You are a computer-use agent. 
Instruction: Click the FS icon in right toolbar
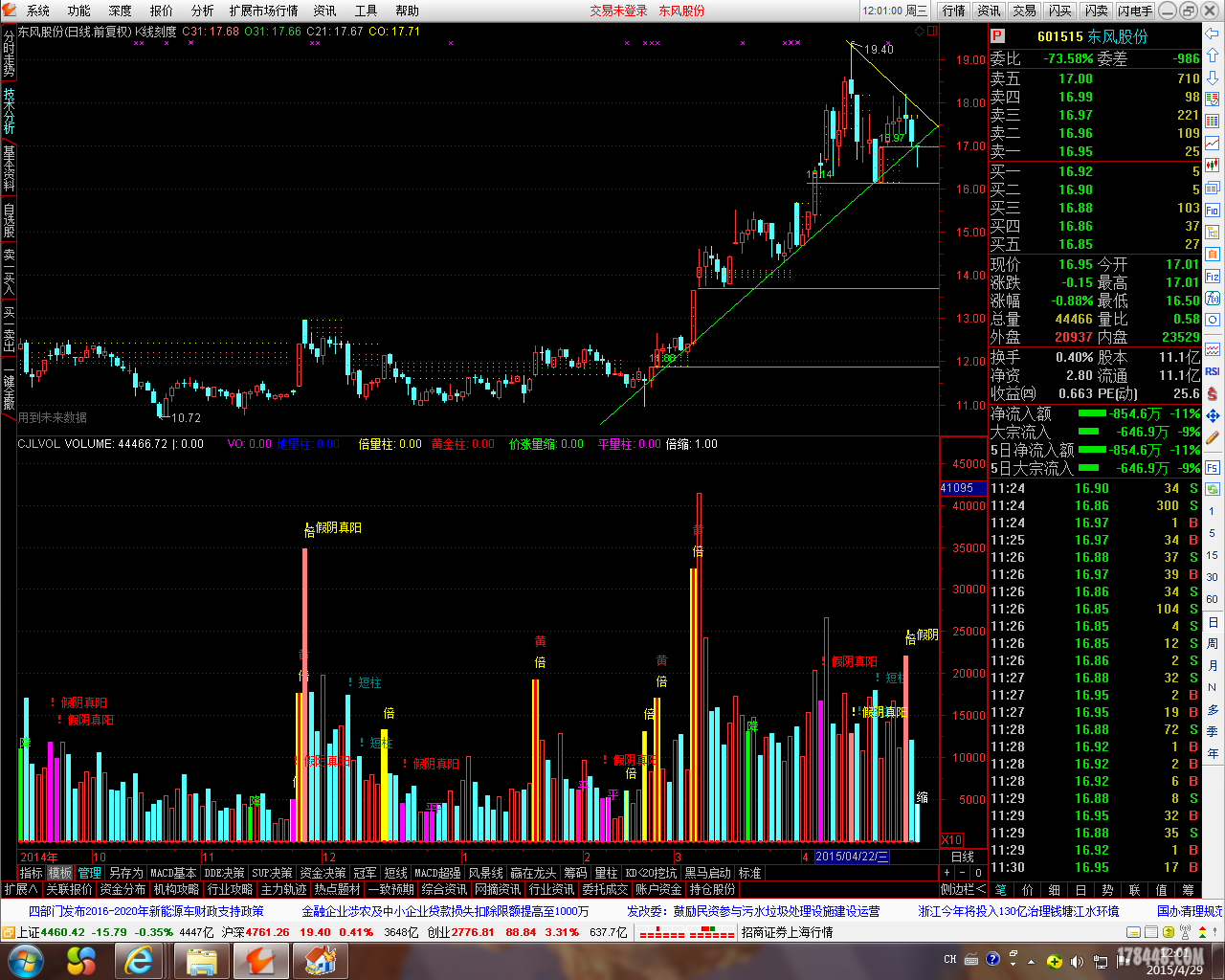pos(1213,467)
